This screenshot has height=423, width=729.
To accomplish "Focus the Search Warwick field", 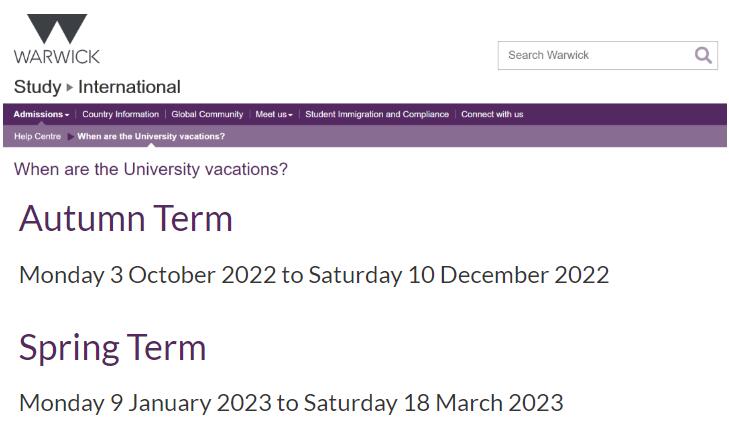I will tap(607, 55).
